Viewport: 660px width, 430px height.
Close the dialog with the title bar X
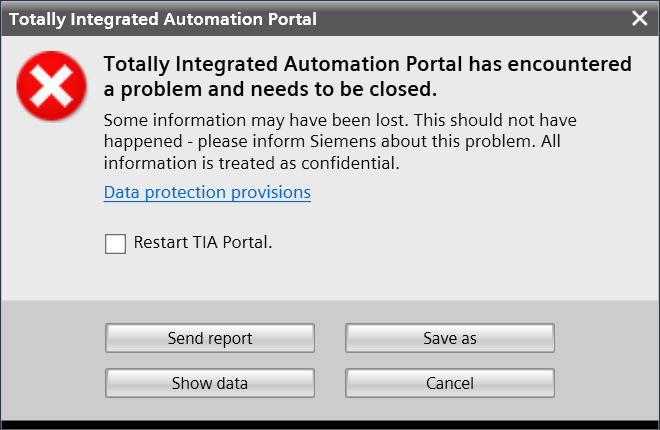640,18
